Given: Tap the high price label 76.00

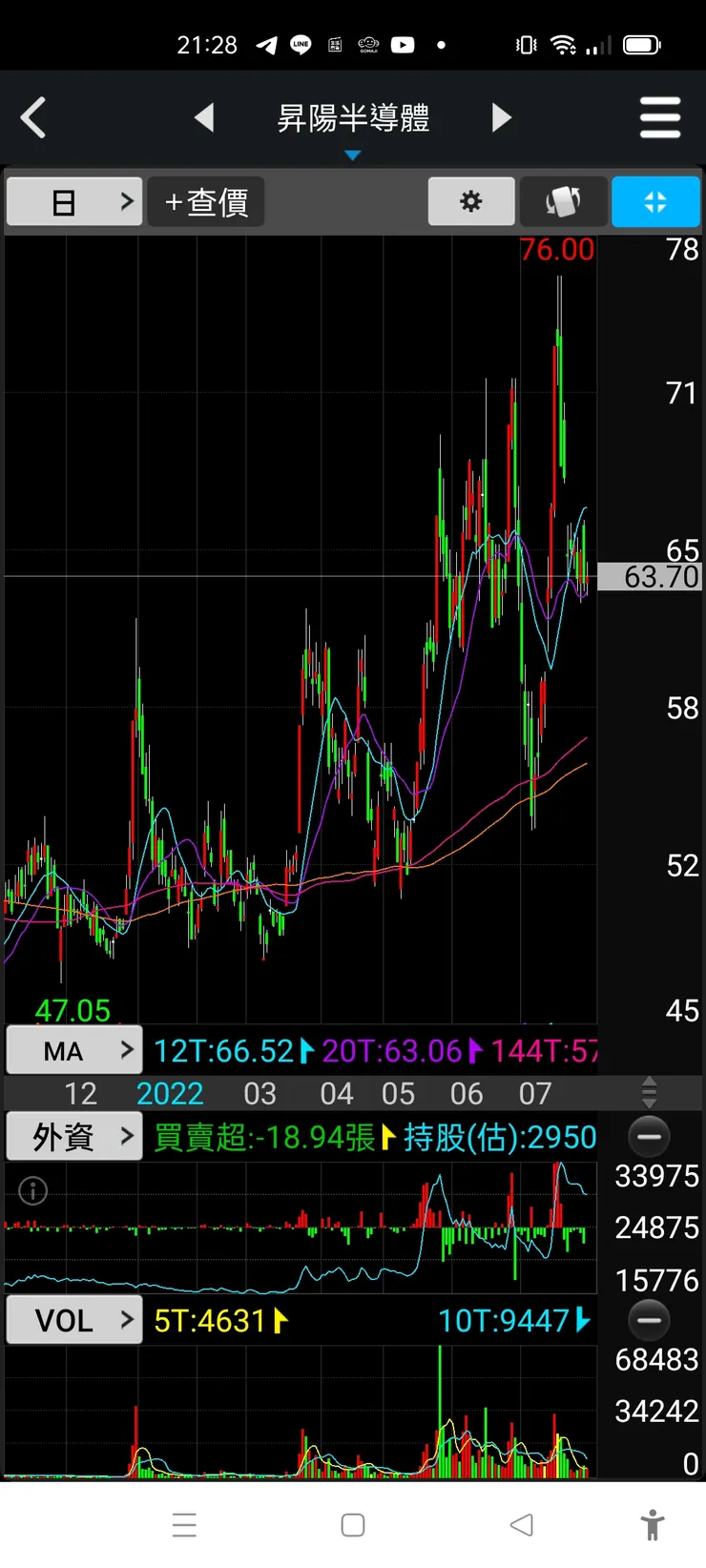Looking at the screenshot, I should tap(557, 250).
